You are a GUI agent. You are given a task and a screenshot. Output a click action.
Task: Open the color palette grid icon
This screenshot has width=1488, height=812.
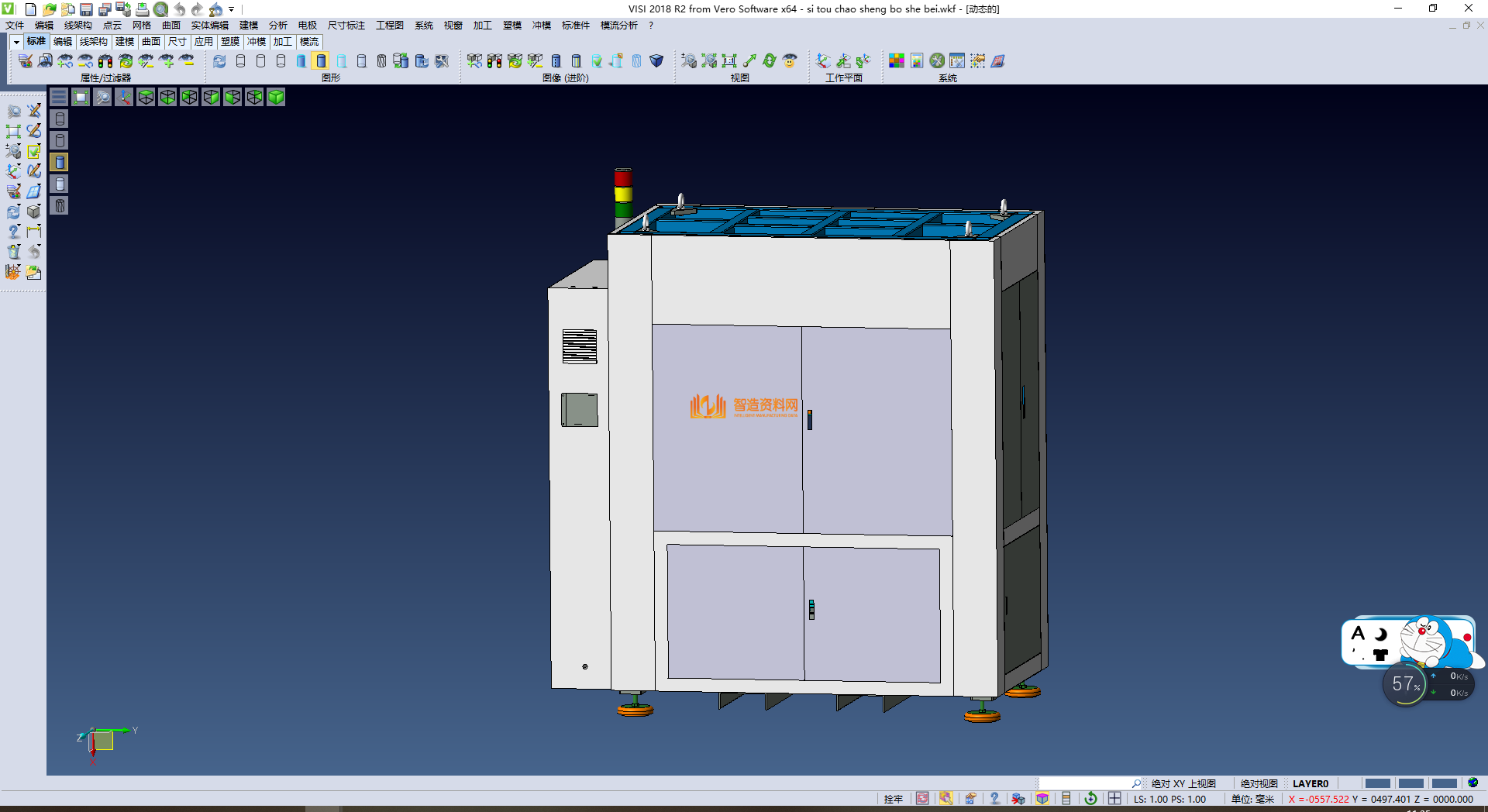click(x=897, y=61)
